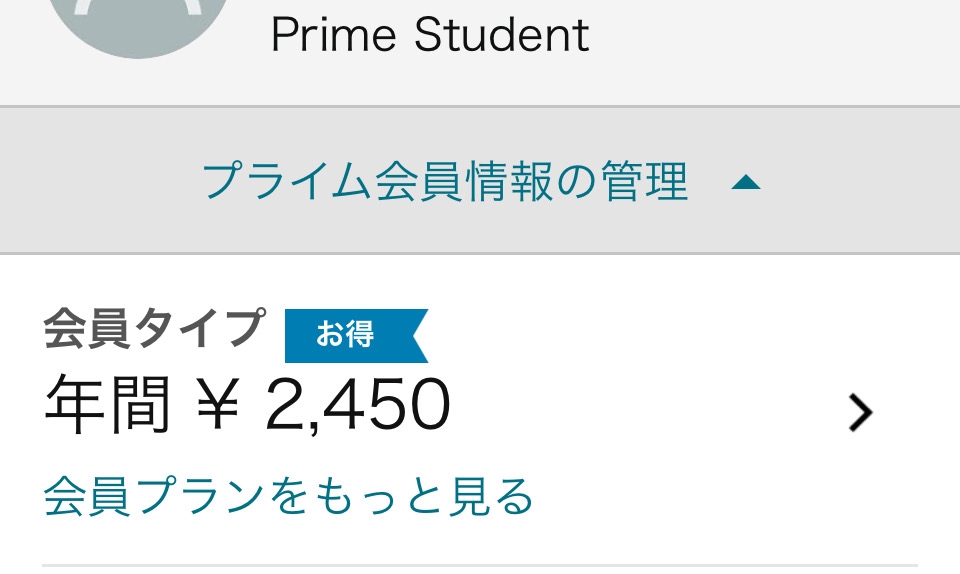Click the blue お得 ribbon badge
This screenshot has height=574, width=960.
[354, 336]
